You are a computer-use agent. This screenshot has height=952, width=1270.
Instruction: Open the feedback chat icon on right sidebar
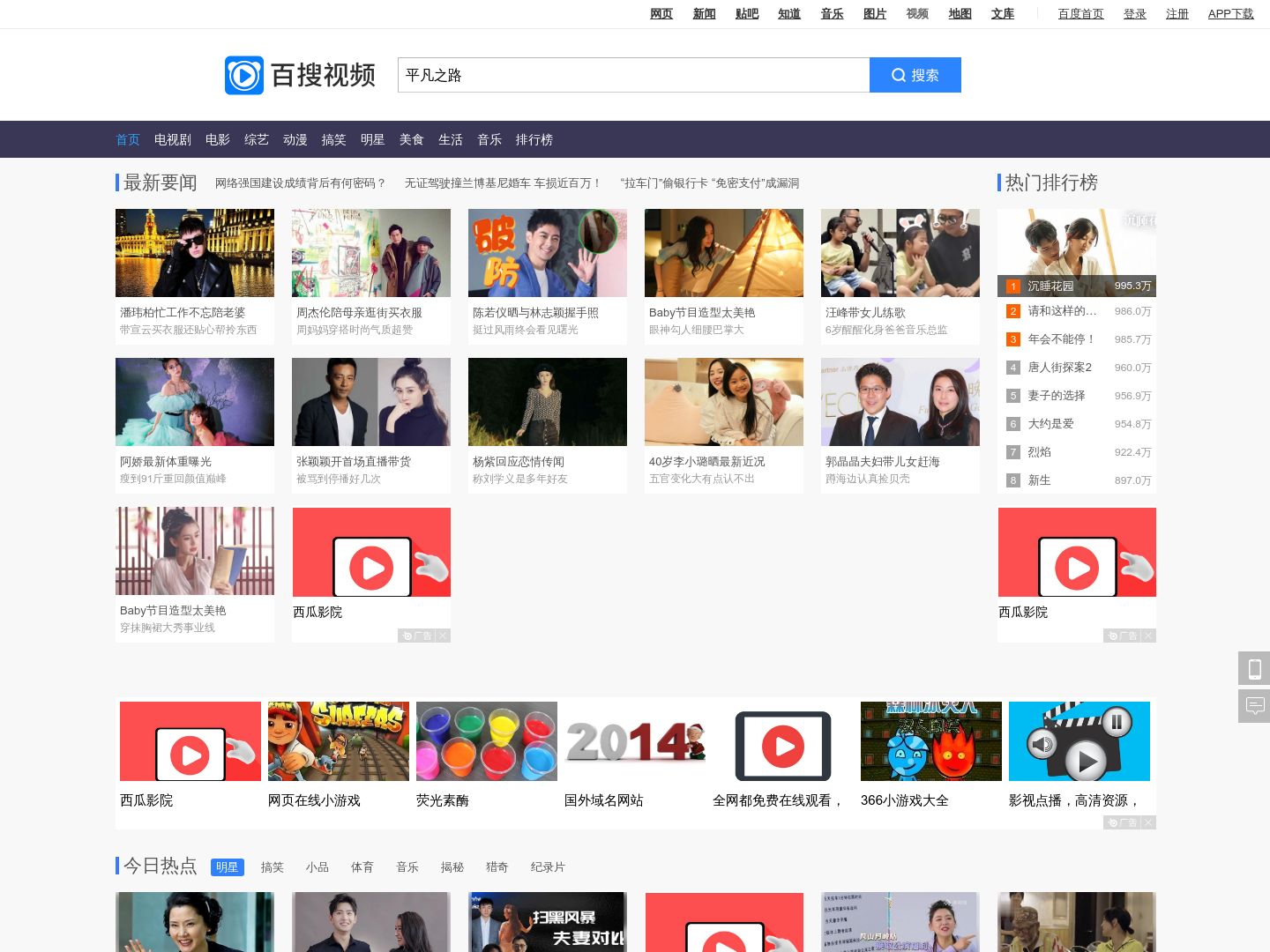1254,706
